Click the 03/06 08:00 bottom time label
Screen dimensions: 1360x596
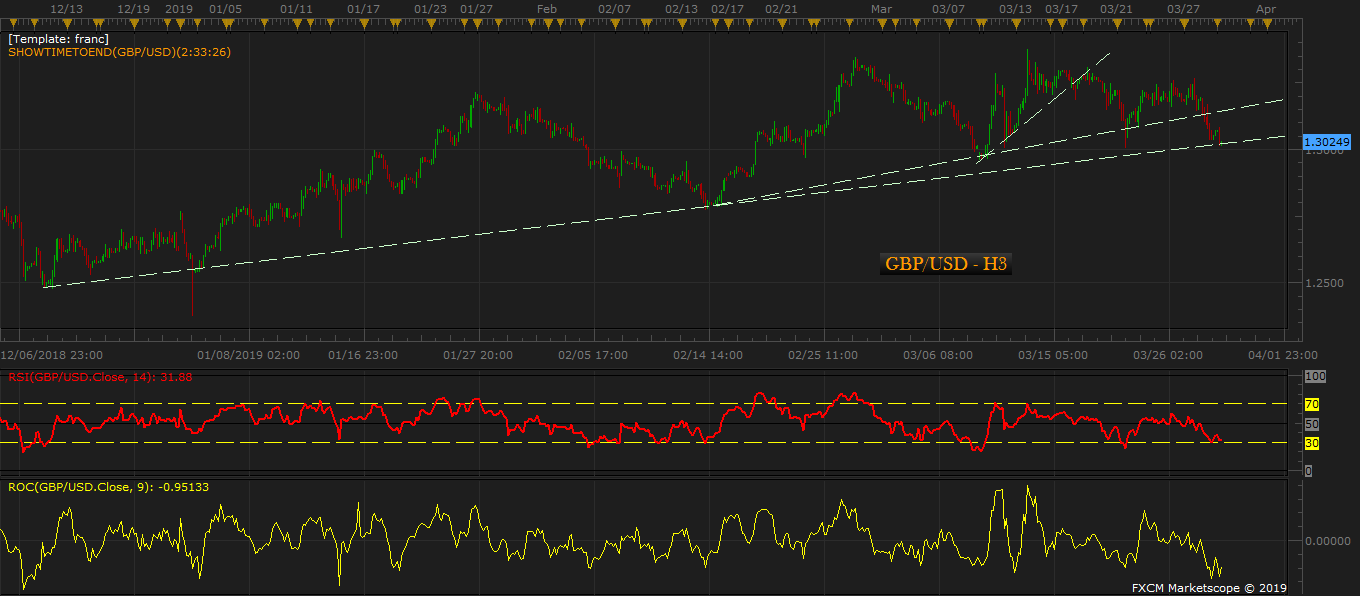tap(938, 354)
